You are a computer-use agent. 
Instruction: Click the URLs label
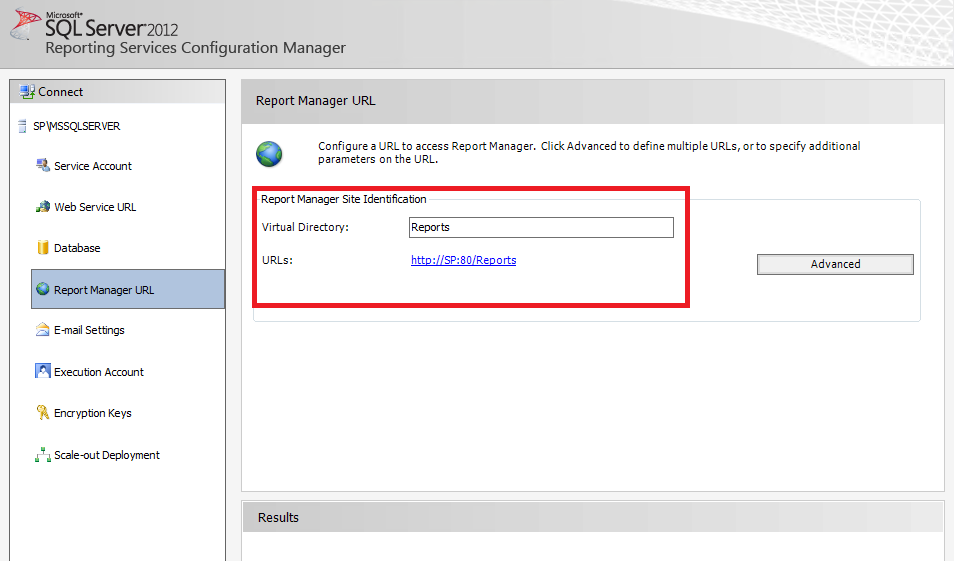277,260
